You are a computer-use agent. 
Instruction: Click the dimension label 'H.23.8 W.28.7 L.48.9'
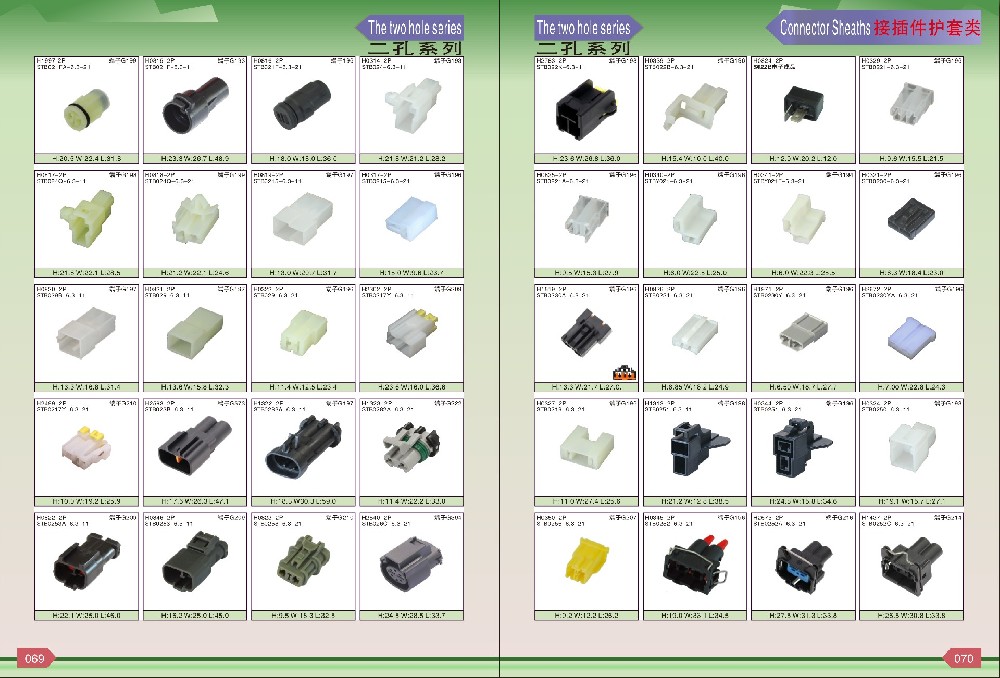pyautogui.click(x=195, y=158)
